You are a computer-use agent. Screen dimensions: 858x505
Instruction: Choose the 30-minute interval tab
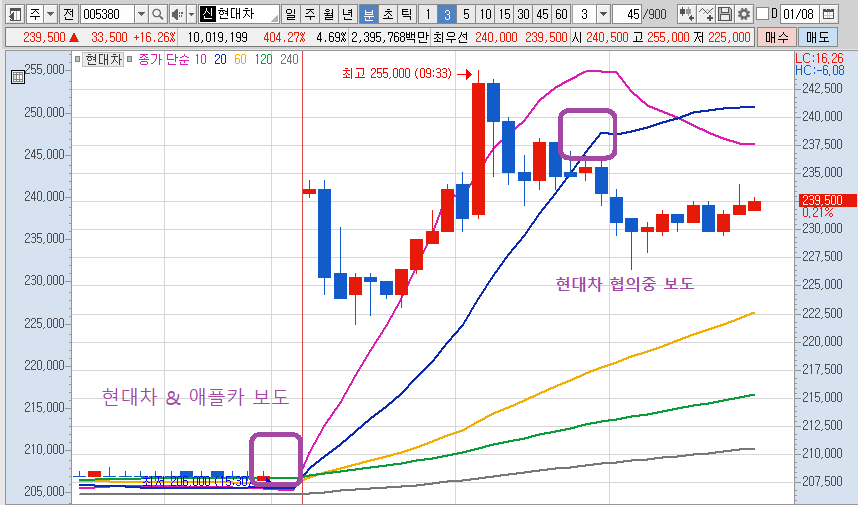tap(523, 14)
